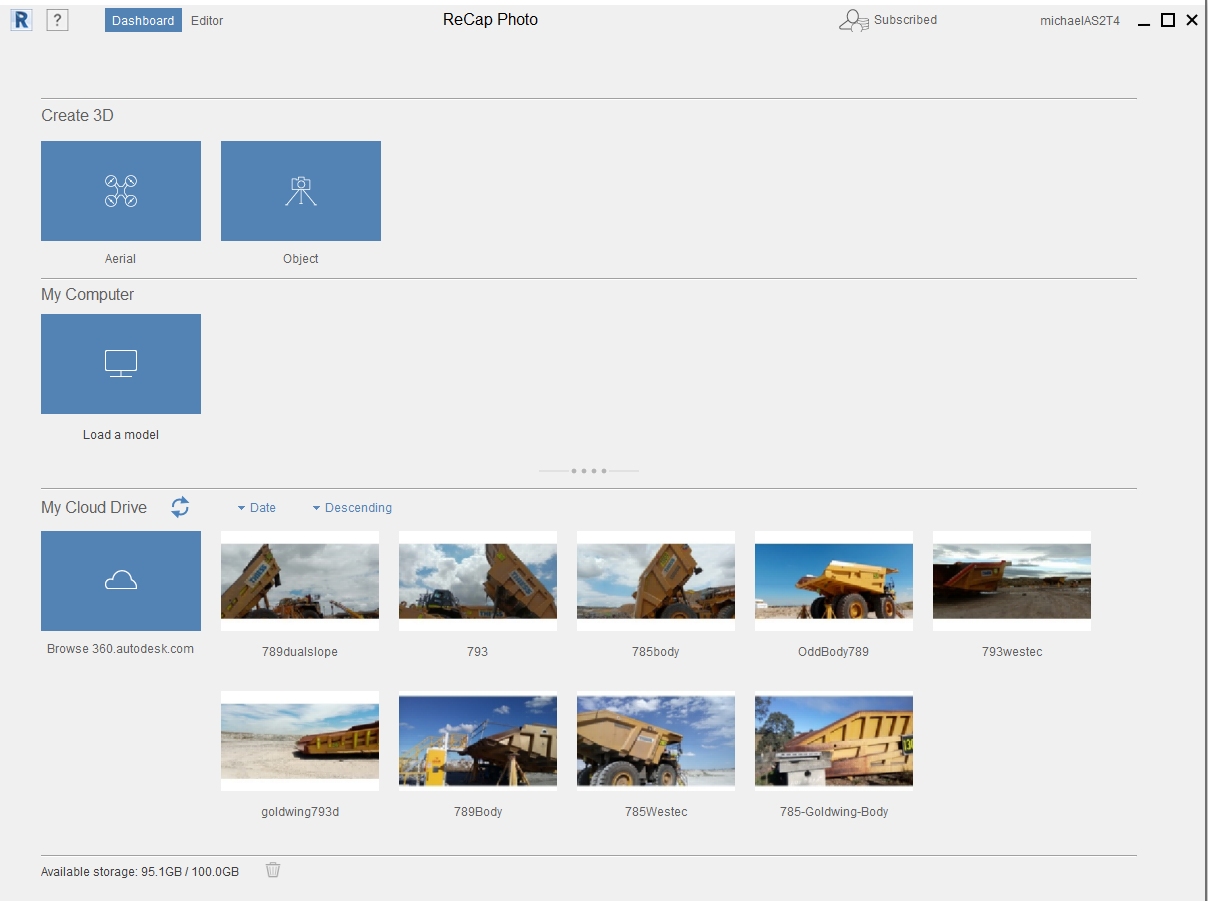
Task: Click the panel splitter dots handle
Action: click(x=589, y=470)
